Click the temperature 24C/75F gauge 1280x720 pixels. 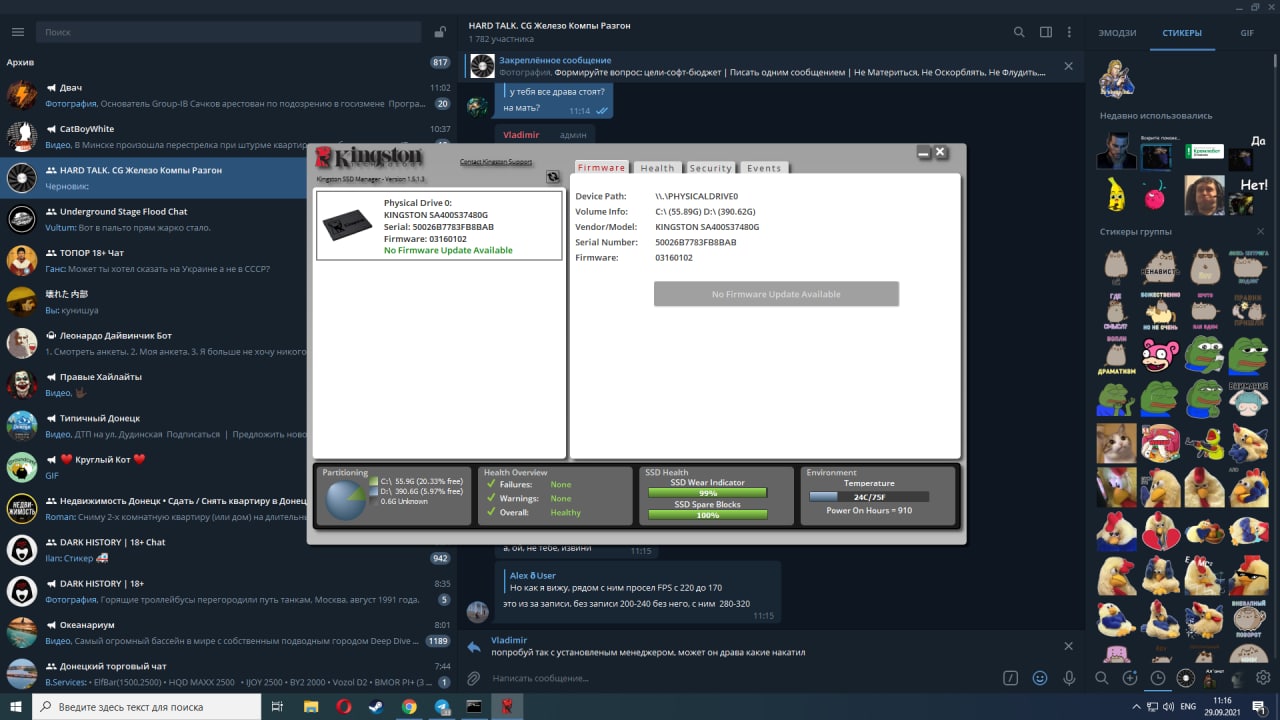[868, 496]
